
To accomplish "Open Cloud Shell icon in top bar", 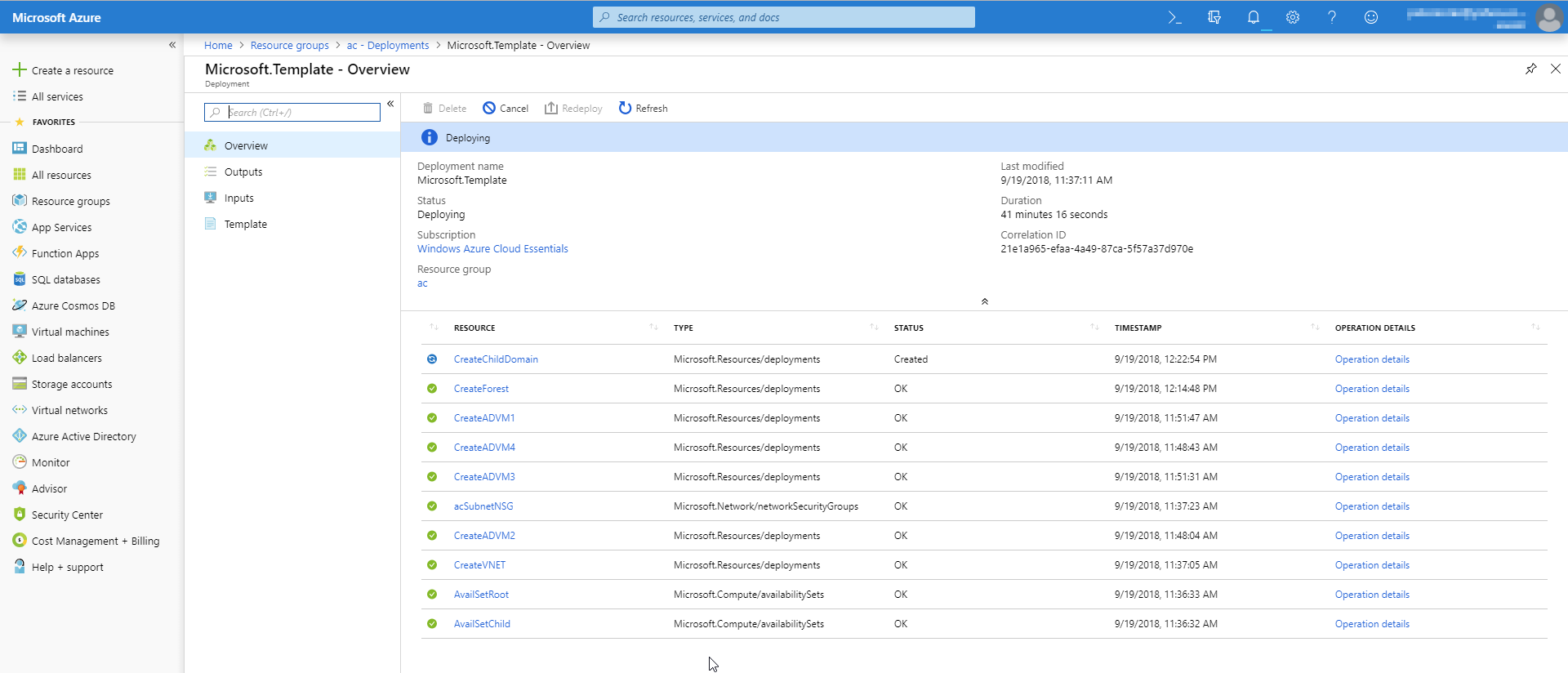I will (1174, 17).
